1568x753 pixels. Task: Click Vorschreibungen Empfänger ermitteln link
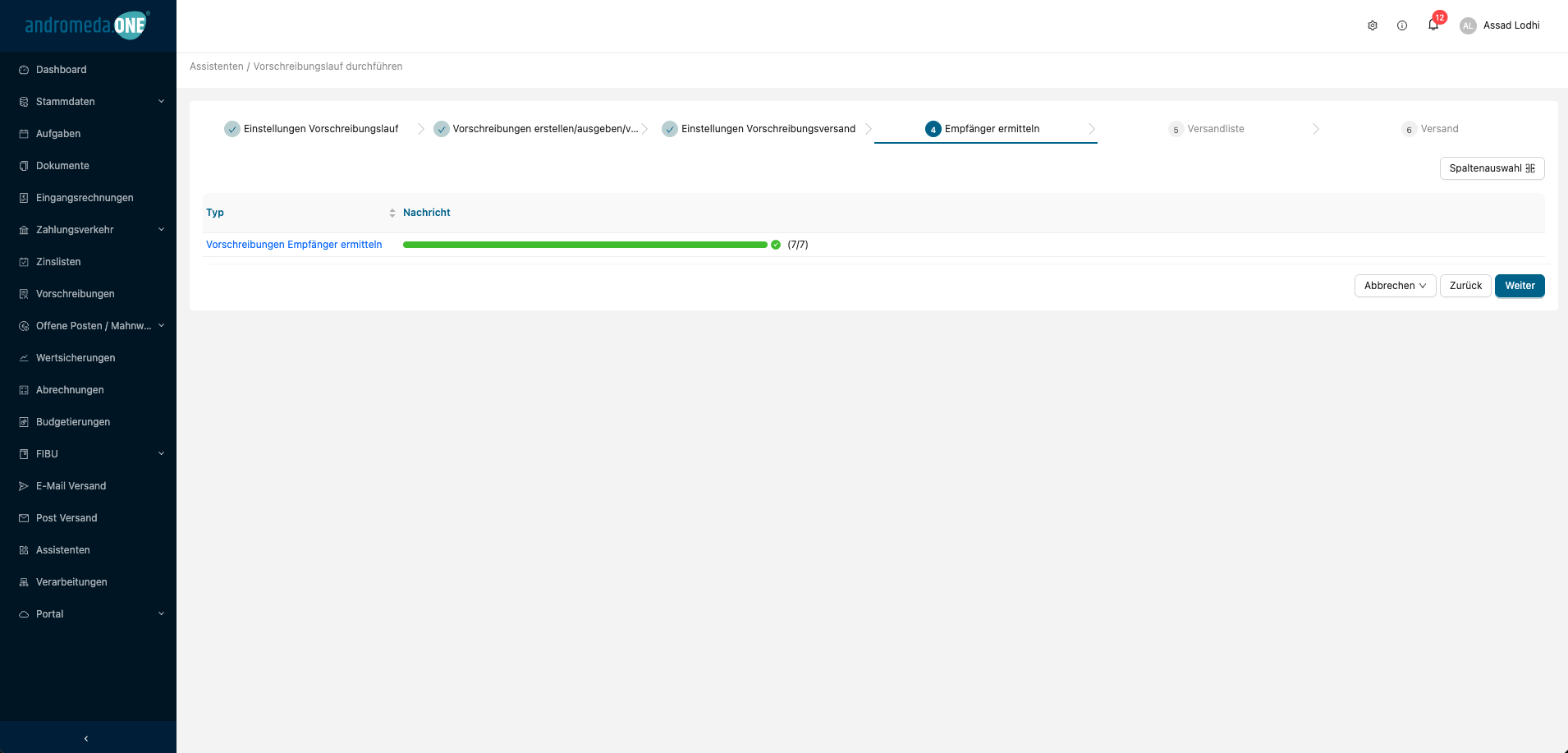click(x=294, y=245)
